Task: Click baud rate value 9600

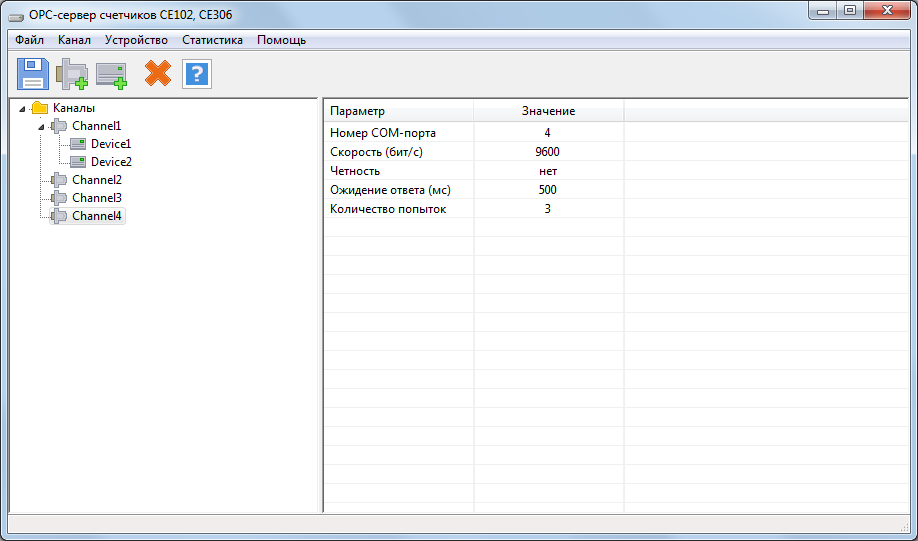Action: point(547,152)
